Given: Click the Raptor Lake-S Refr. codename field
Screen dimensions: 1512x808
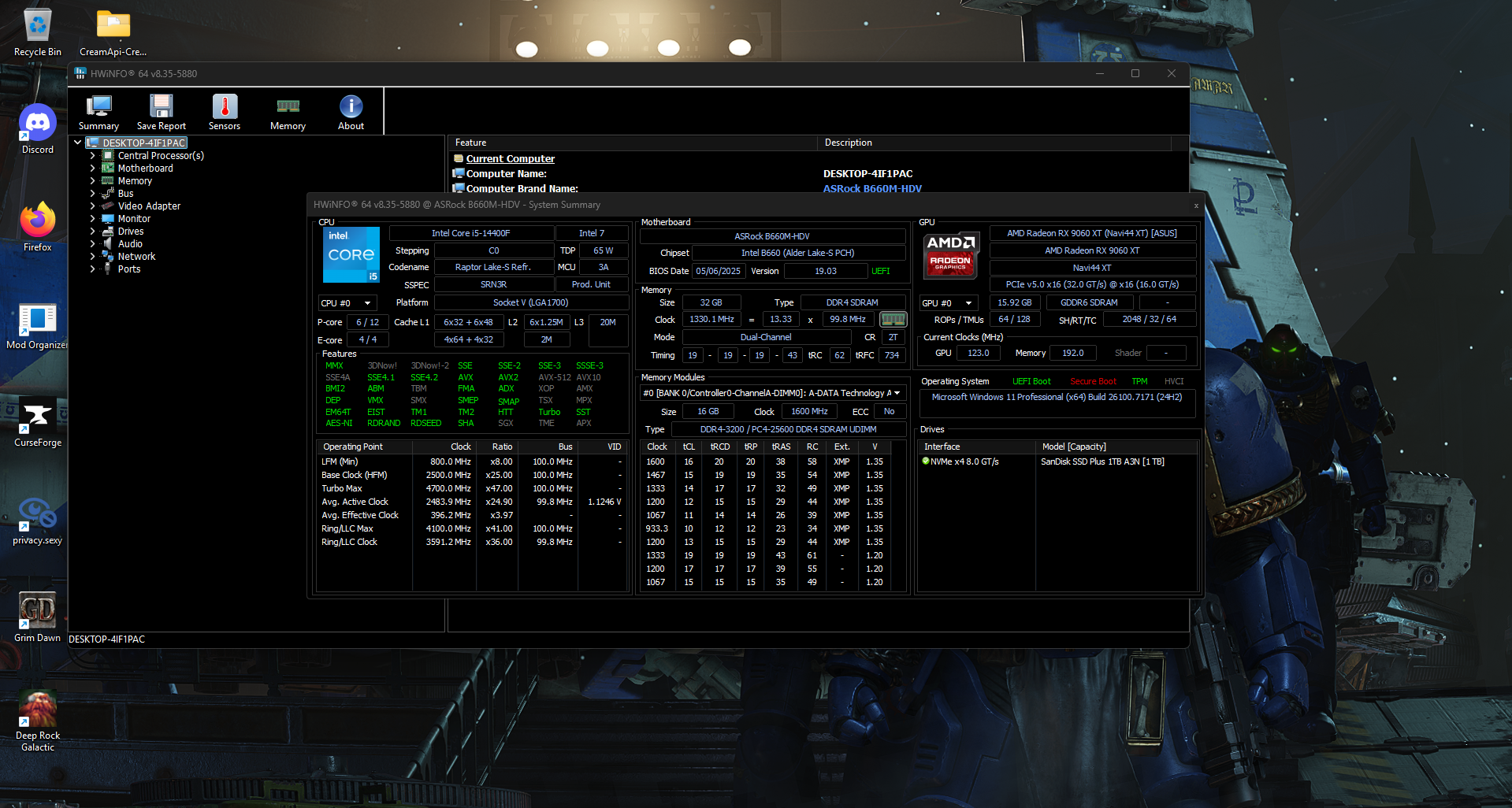Looking at the screenshot, I should 493,267.
